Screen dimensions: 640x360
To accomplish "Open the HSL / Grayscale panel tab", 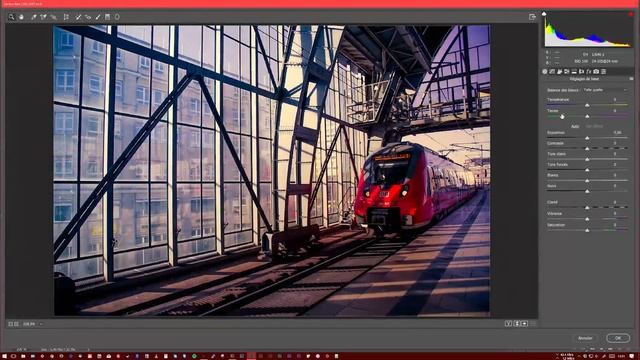I will pyautogui.click(x=567, y=71).
